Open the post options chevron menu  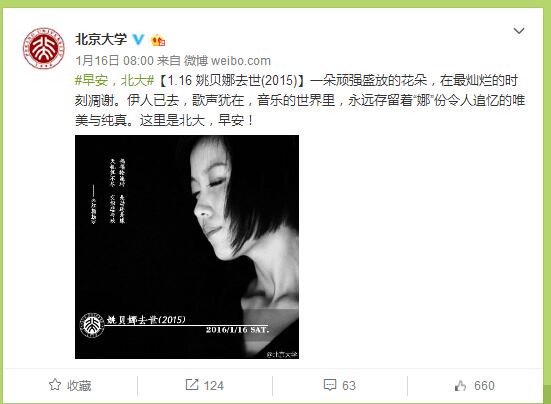pyautogui.click(x=519, y=31)
